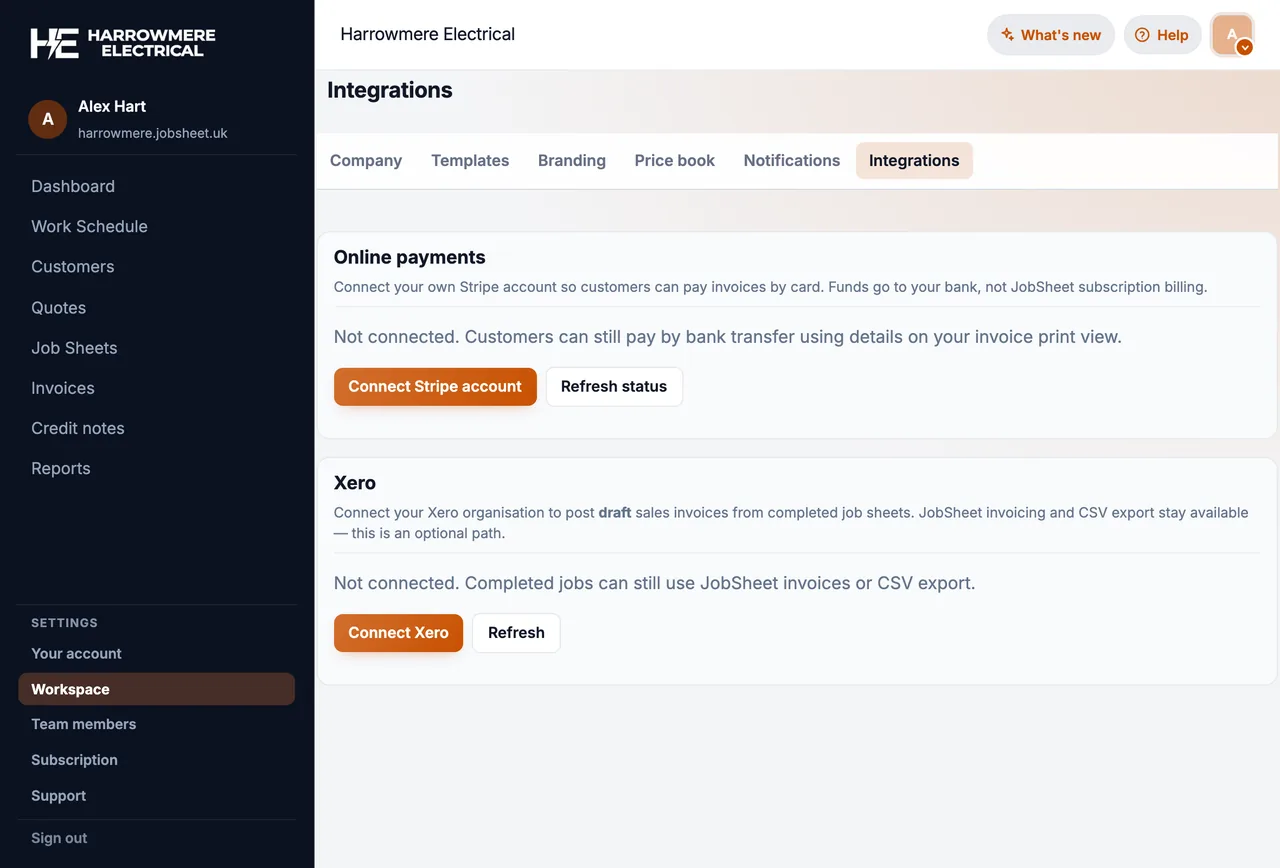1280x868 pixels.
Task: Switch to the Templates tab
Action: 470,161
